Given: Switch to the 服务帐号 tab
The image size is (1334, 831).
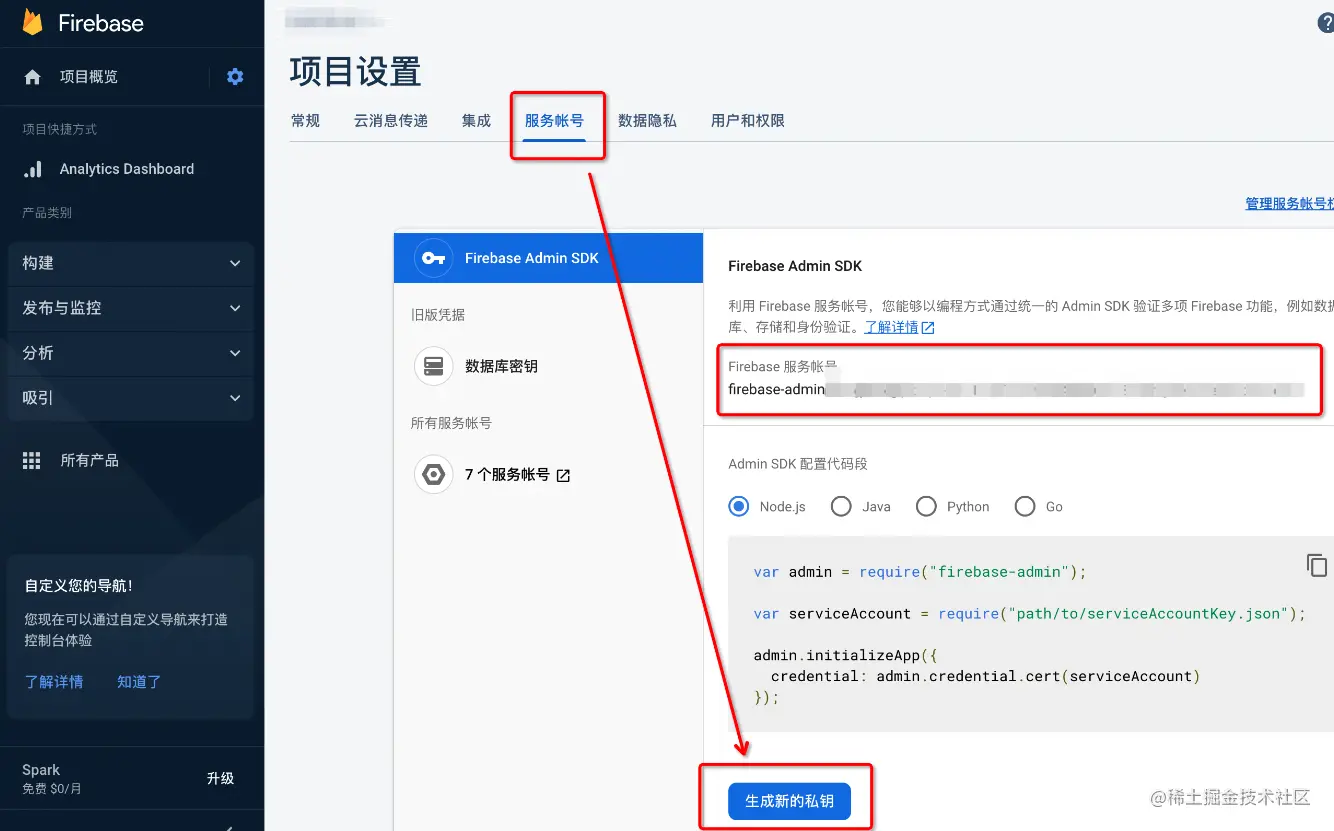Looking at the screenshot, I should 554,121.
